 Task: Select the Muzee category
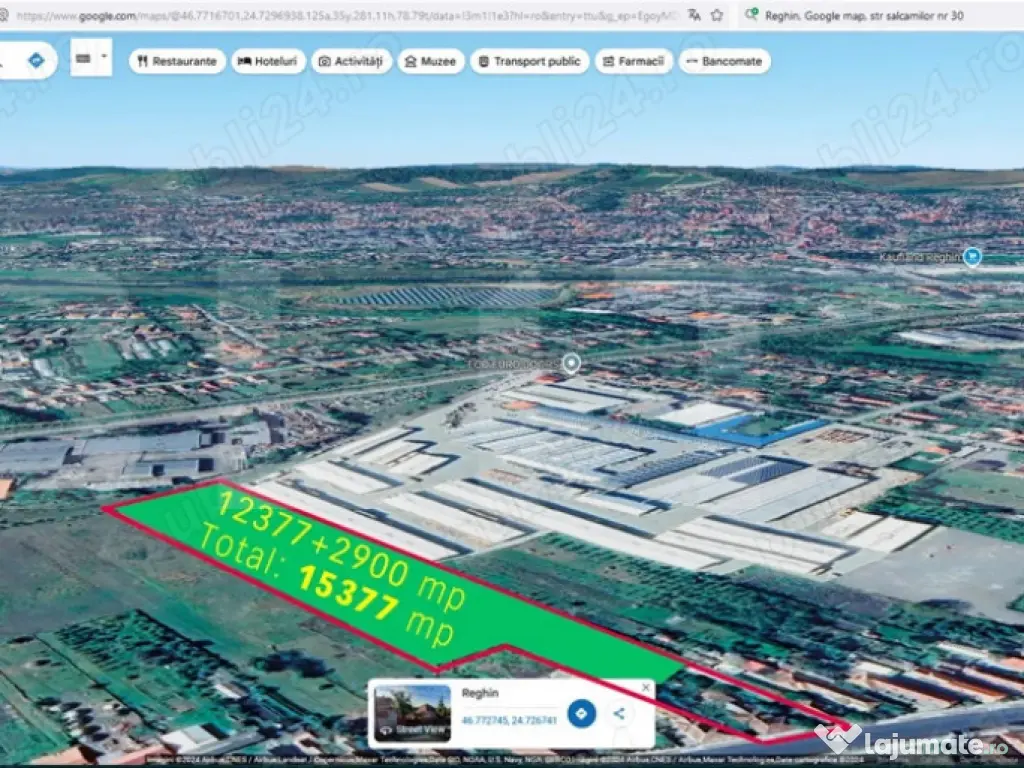click(431, 61)
